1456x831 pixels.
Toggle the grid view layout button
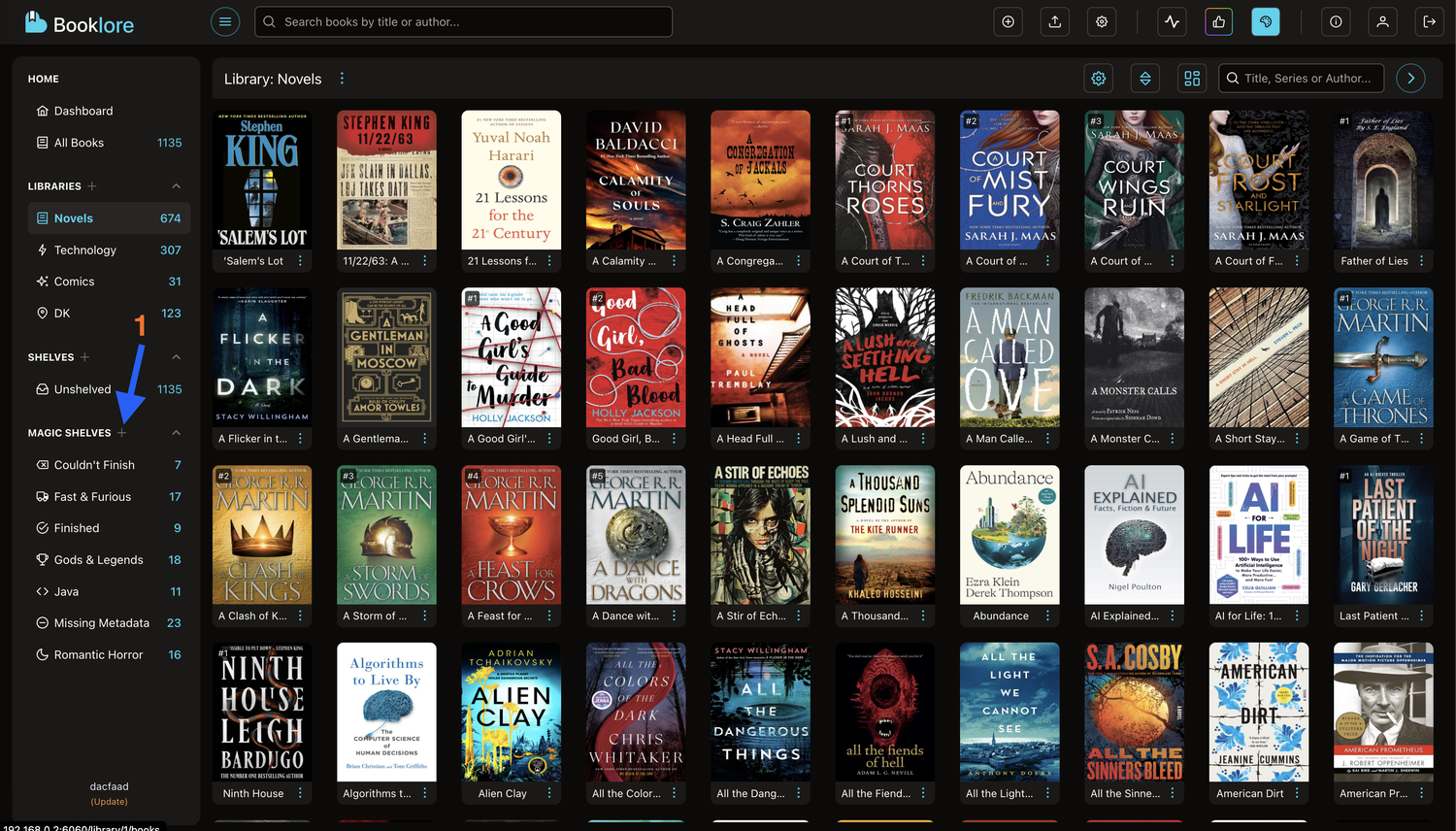coord(1192,79)
